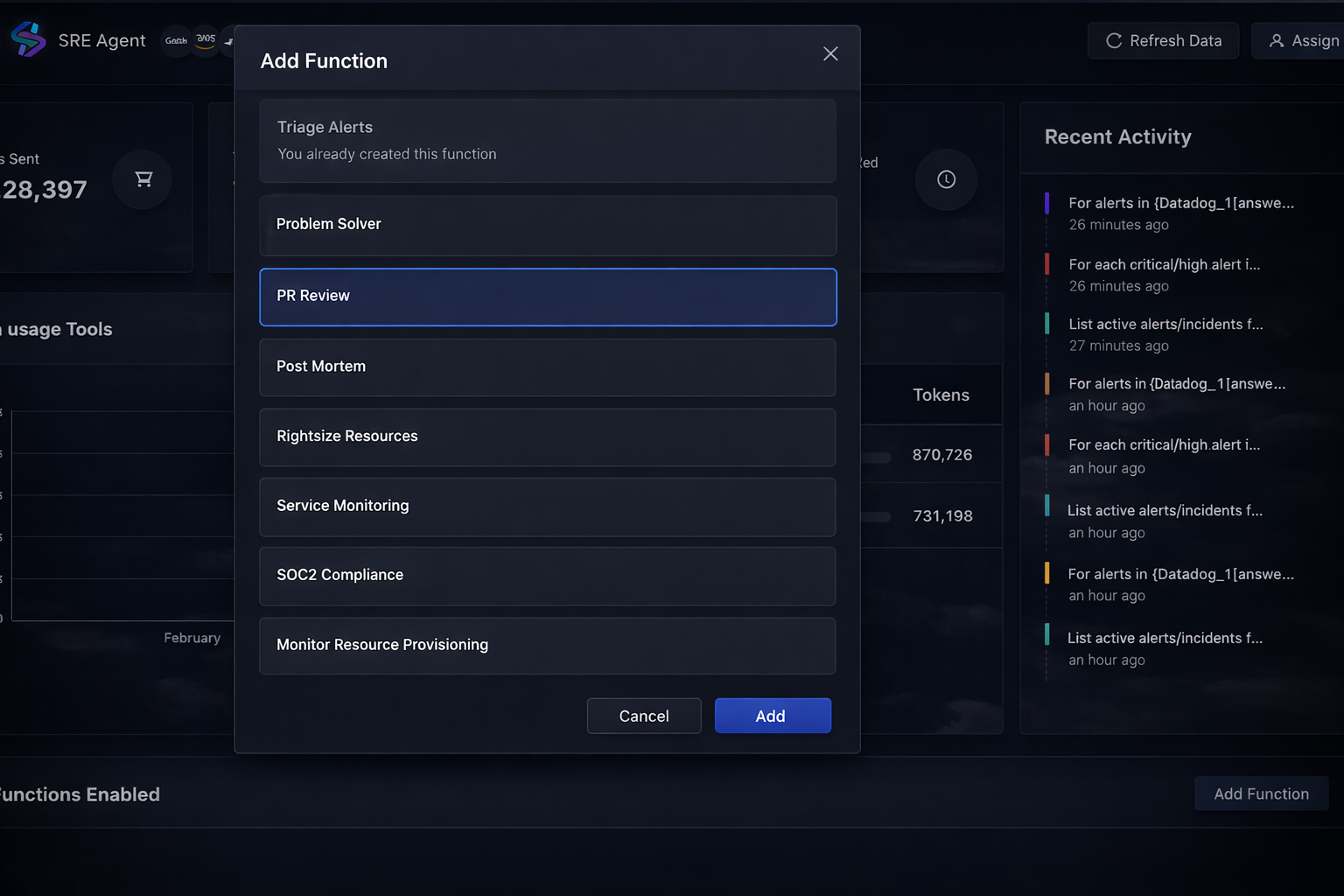This screenshot has width=1344, height=896.
Task: Click the AWS integration badge icon
Action: coord(206,40)
